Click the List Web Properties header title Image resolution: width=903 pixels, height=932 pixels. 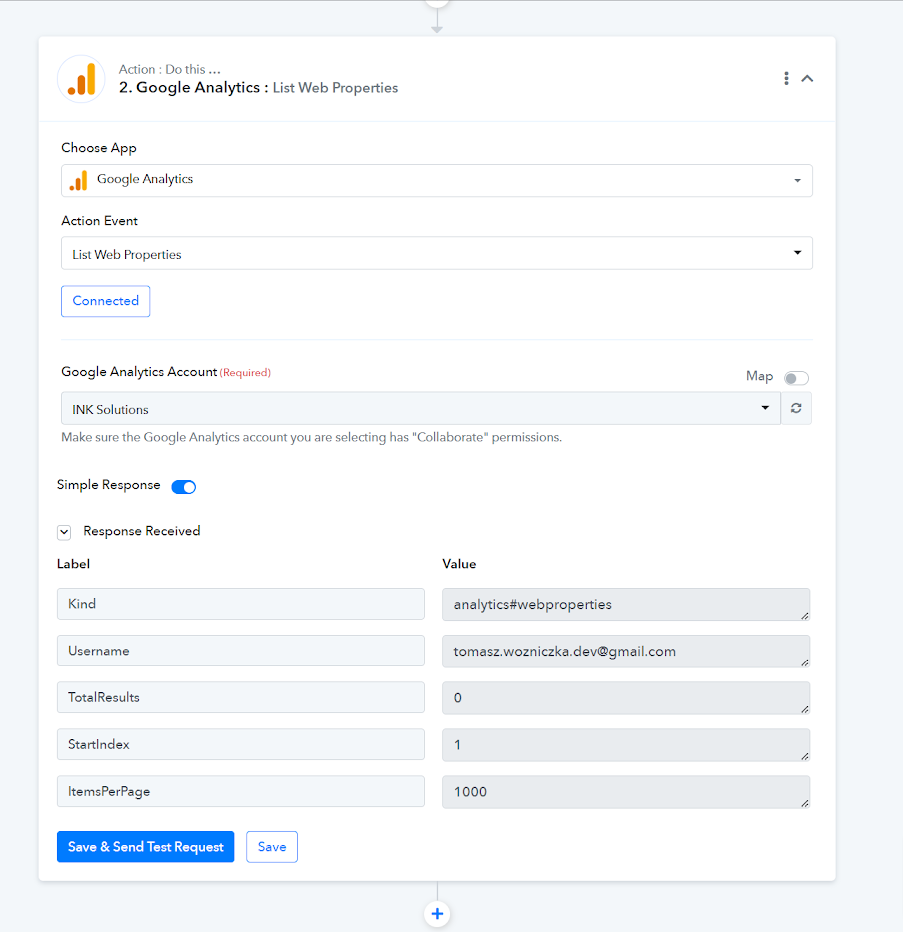click(x=335, y=88)
